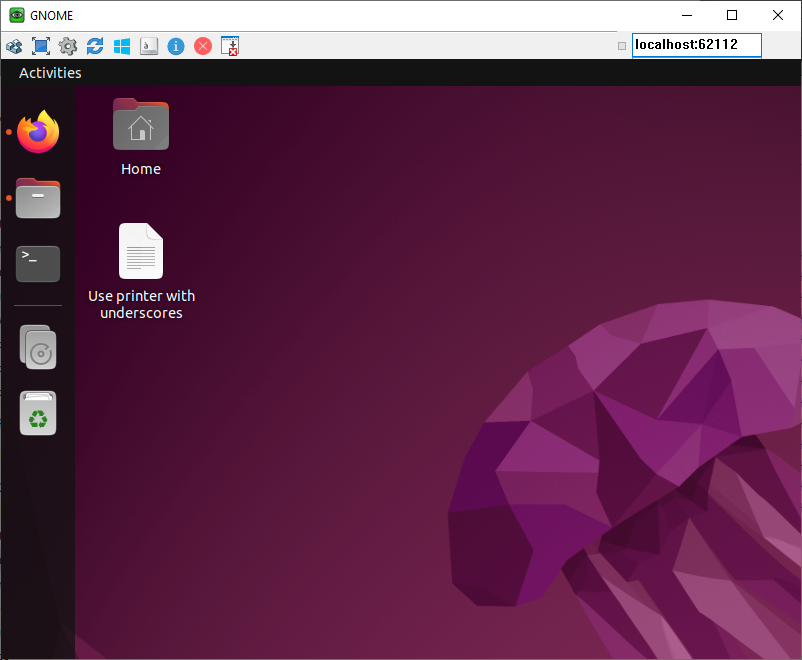Launch the Terminal from the dock

click(x=37, y=263)
